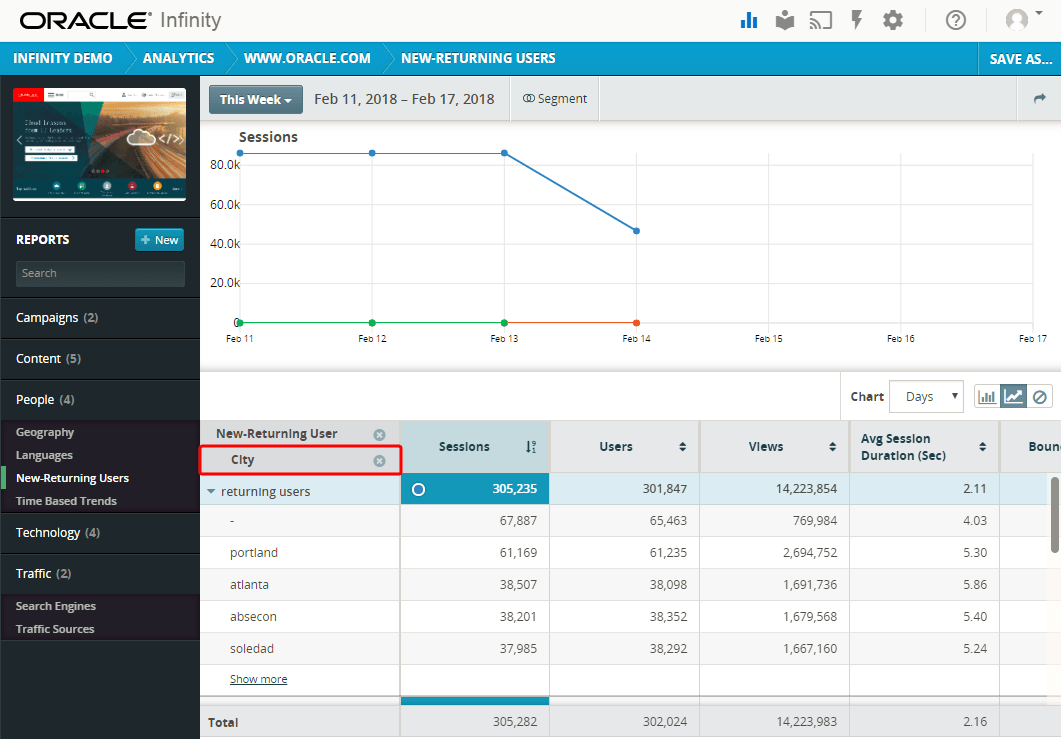Collapse the returning users row

pos(212,489)
